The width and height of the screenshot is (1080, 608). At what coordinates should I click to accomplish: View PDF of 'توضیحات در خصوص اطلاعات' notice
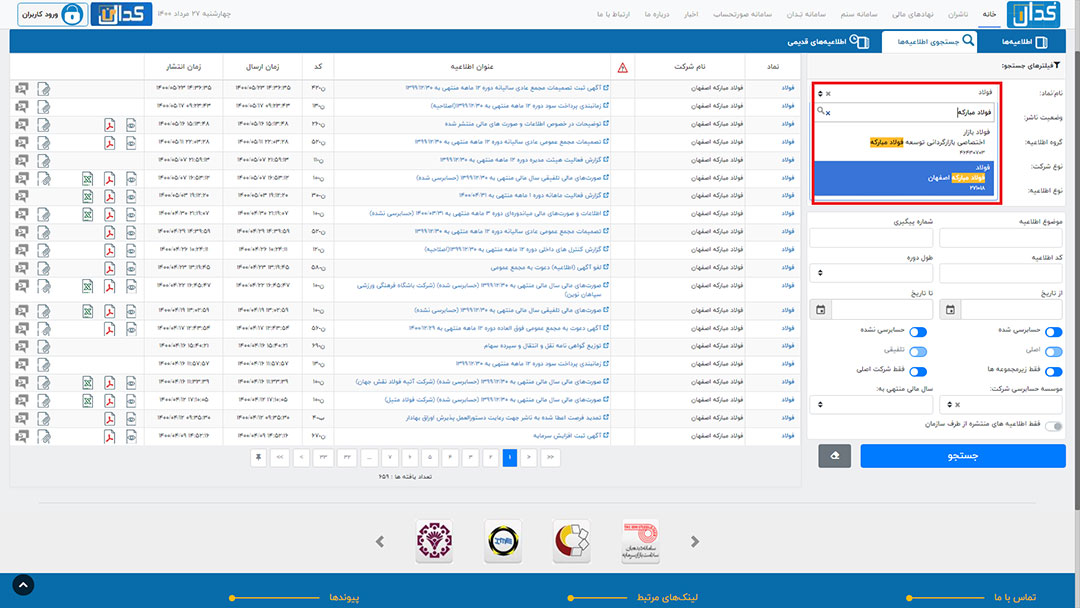point(110,125)
